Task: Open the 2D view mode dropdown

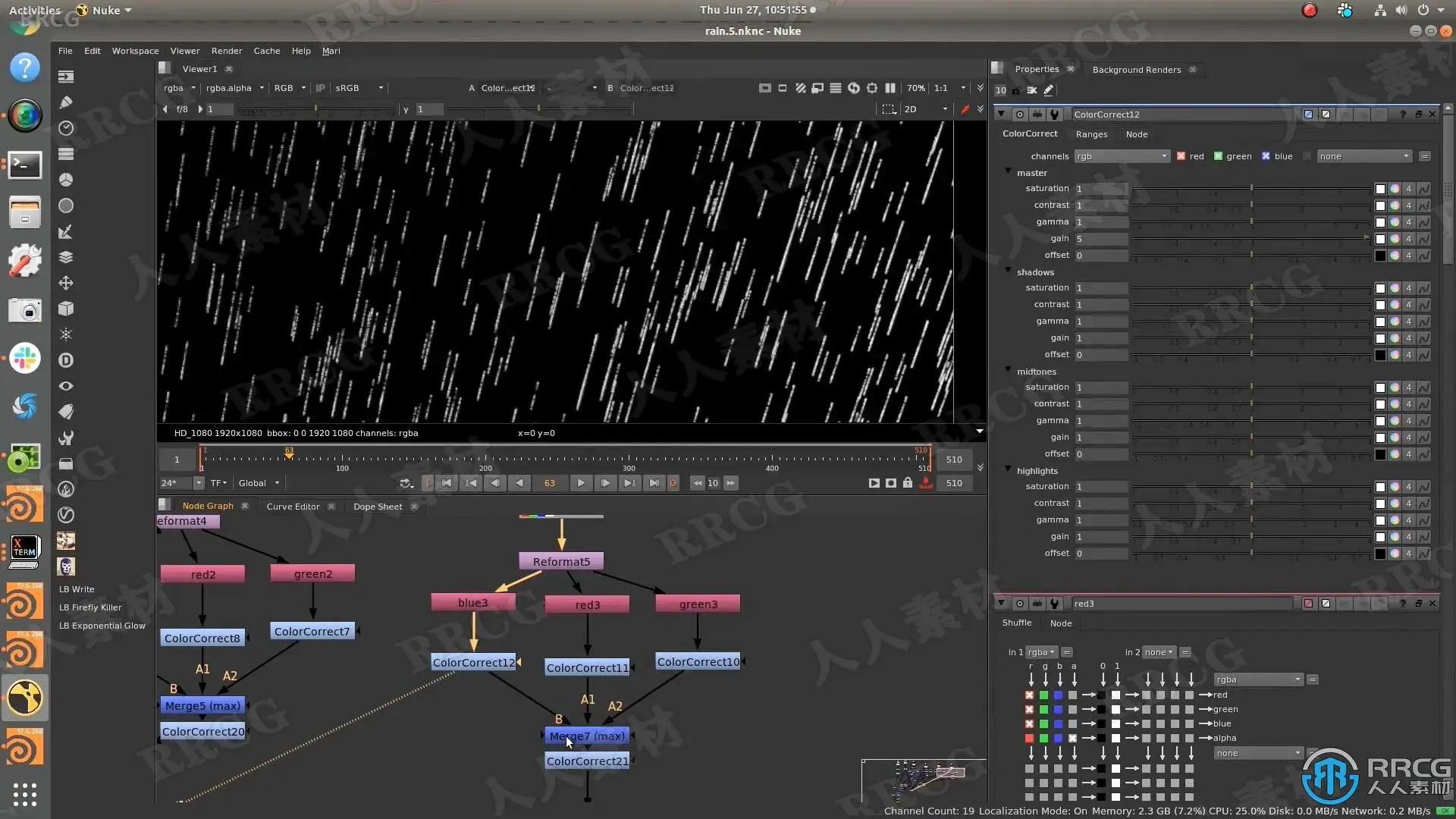Action: [926, 109]
